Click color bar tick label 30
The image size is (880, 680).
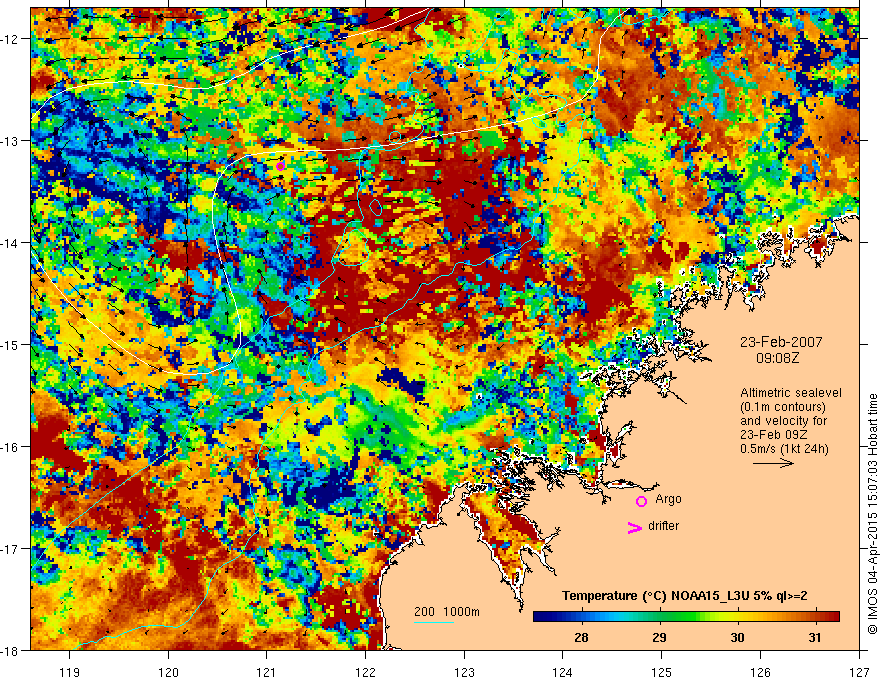tap(737, 637)
